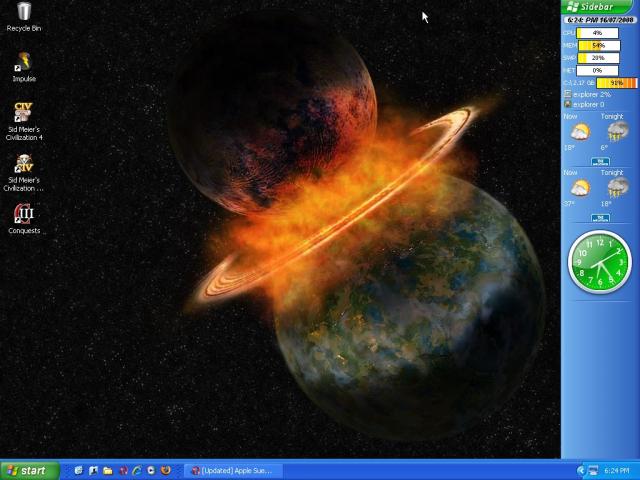Expand hidden system tray icons arrow
Viewport: 640px width, 480px height.
point(581,471)
